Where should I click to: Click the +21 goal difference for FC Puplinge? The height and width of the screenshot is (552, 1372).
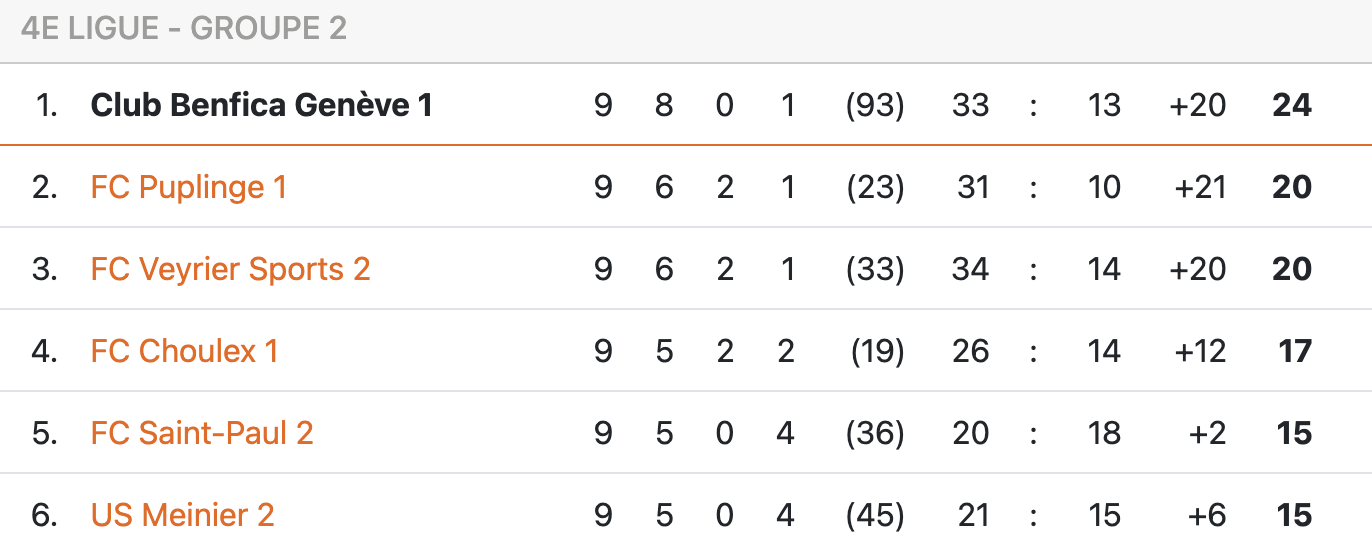1197,187
